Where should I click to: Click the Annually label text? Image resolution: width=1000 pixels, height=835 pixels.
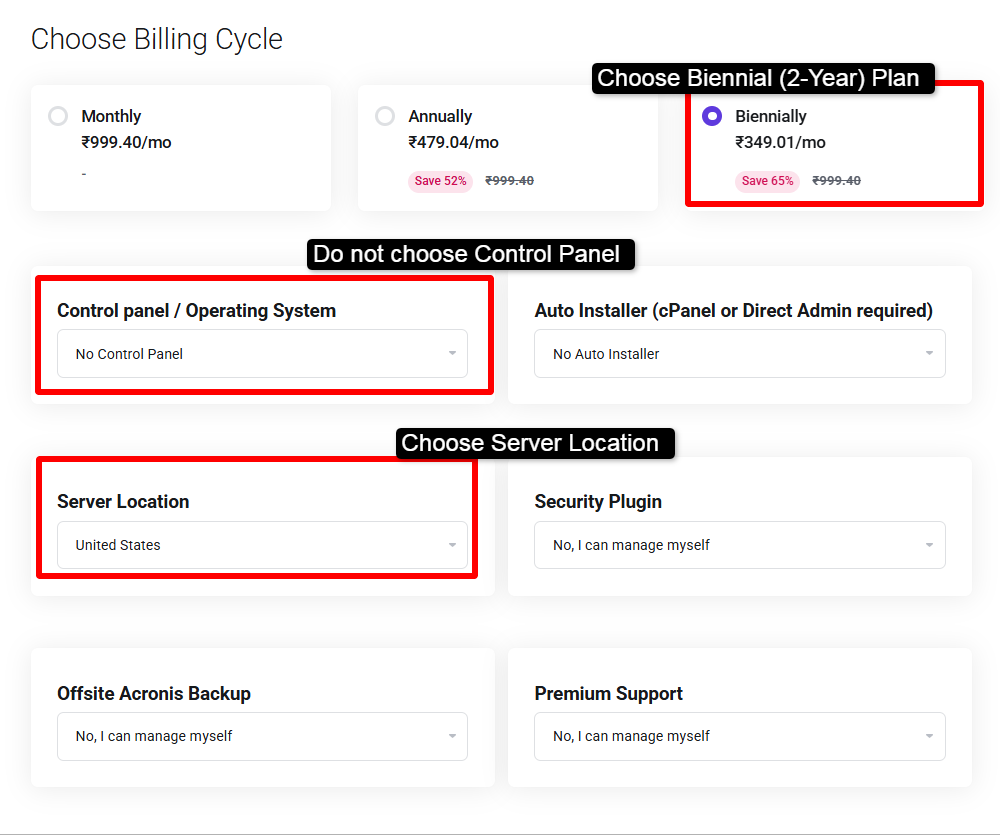(x=440, y=116)
